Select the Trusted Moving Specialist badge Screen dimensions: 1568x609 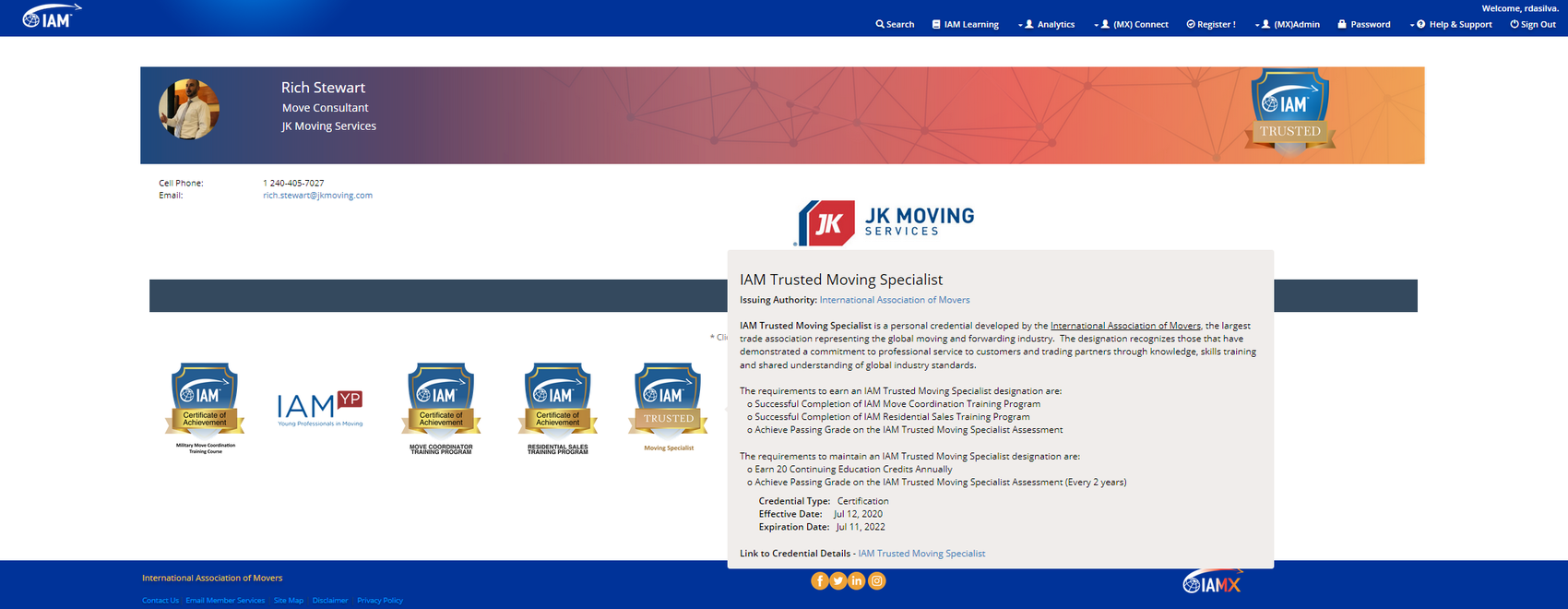[x=669, y=406]
